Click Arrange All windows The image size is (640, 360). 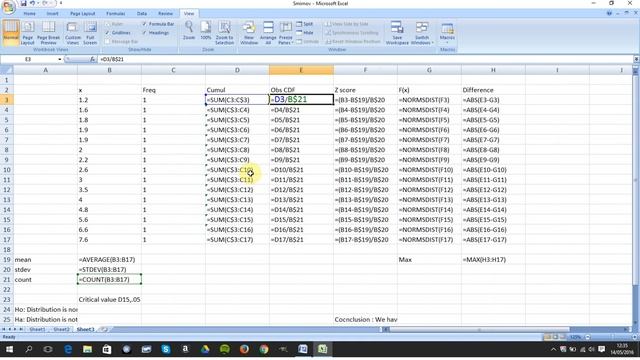pyautogui.click(x=268, y=33)
